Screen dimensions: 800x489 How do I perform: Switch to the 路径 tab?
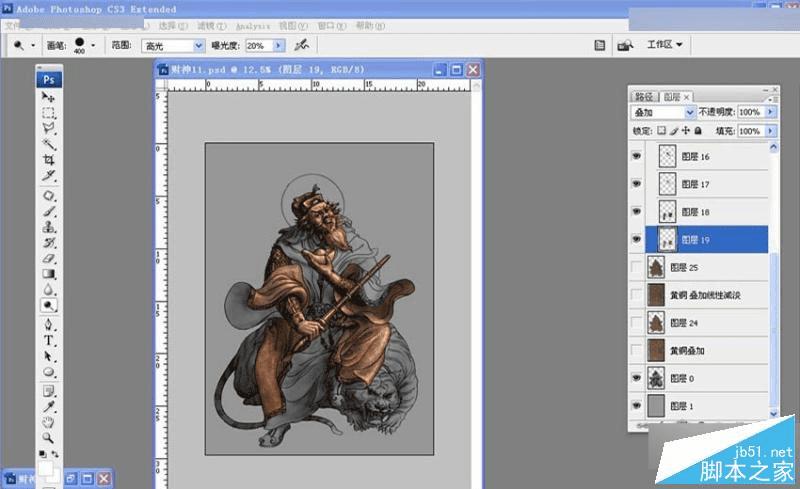[x=645, y=97]
